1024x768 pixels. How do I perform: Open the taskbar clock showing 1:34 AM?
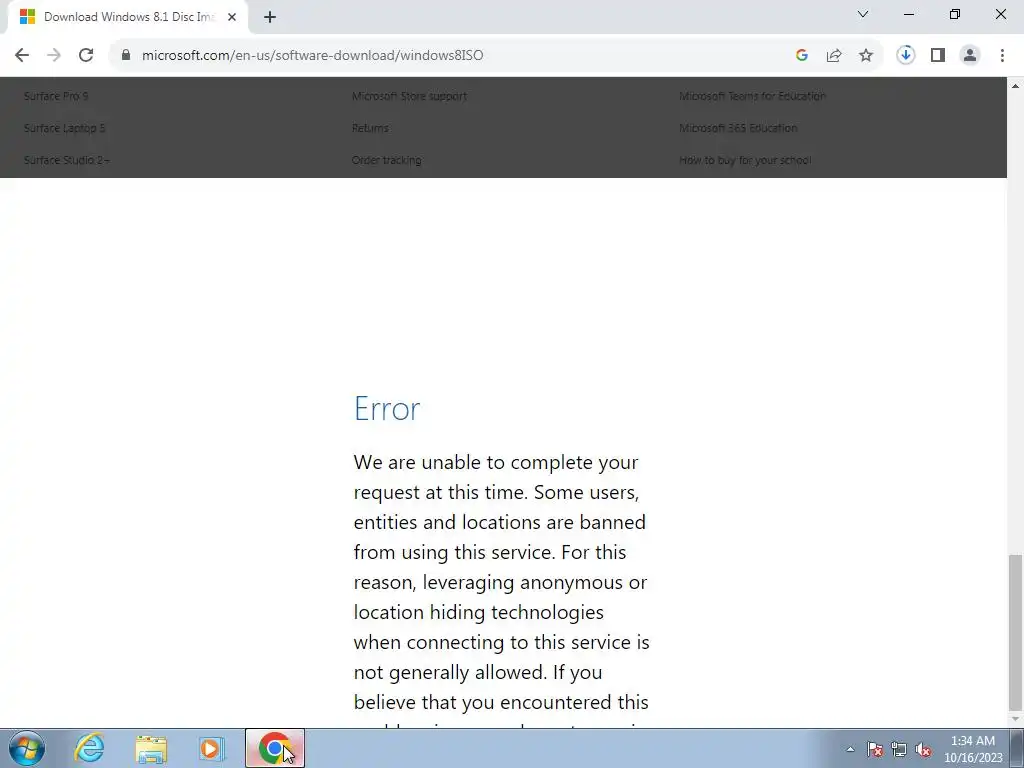tap(973, 749)
